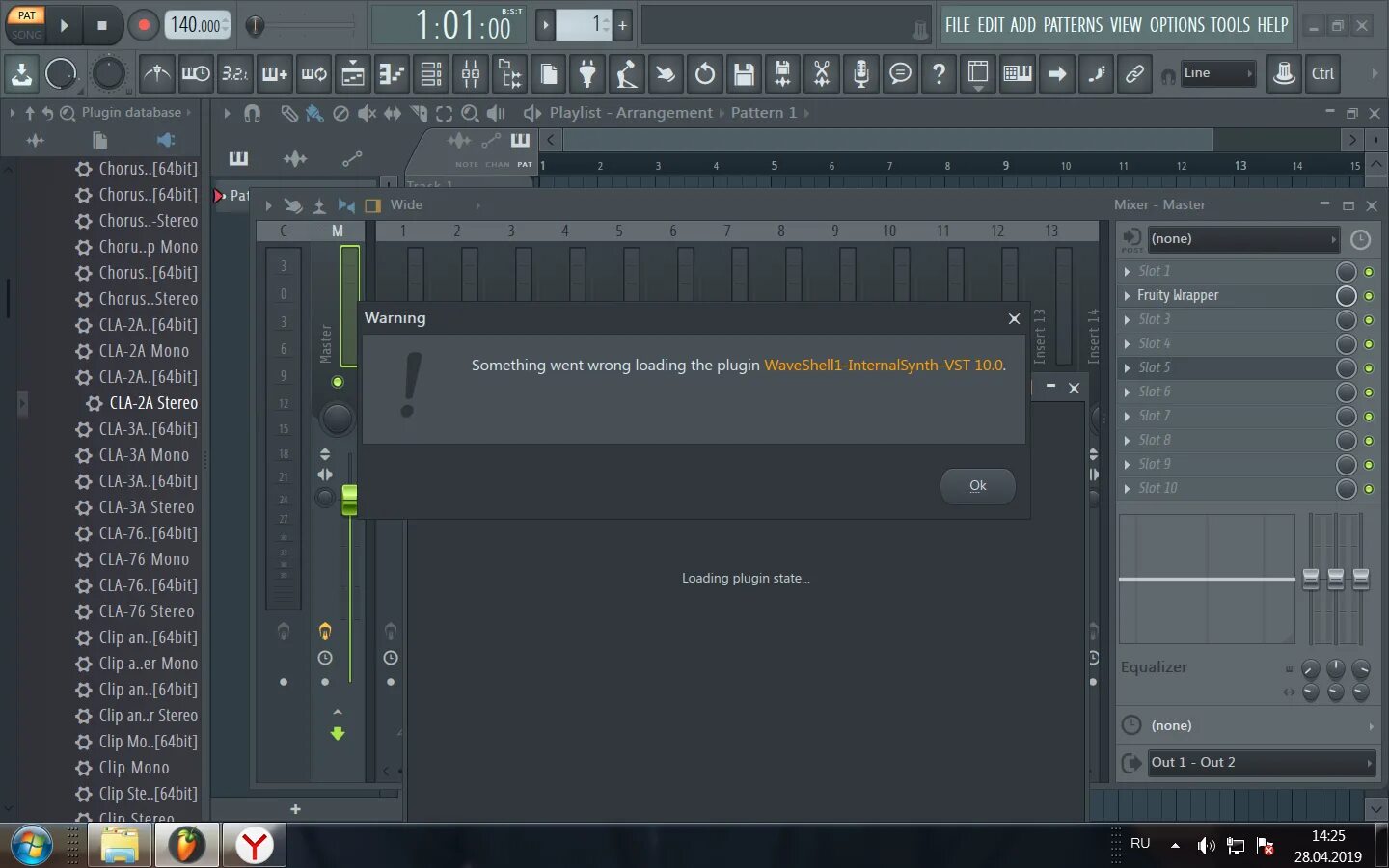Toggle wait for input to start playing
1389x868 pixels.
tap(196, 73)
